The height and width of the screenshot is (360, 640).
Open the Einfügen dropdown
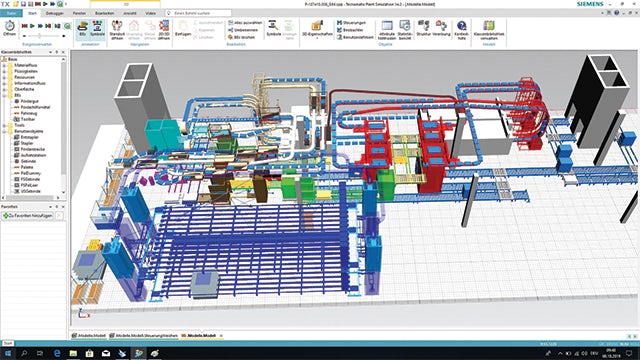(183, 30)
